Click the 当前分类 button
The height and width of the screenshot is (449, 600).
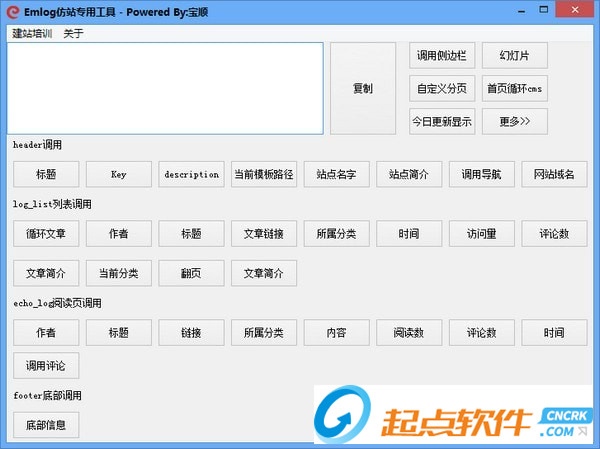[x=119, y=273]
